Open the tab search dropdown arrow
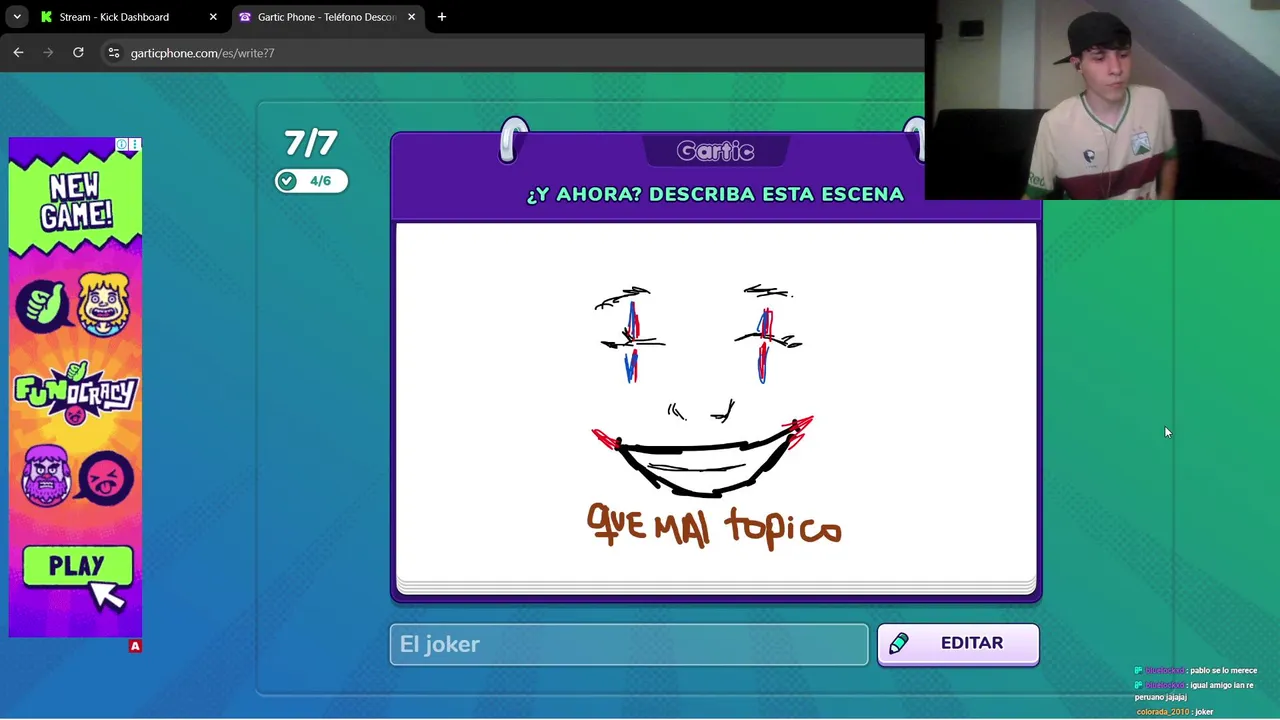Screen dimensions: 1280x720 click(x=17, y=17)
